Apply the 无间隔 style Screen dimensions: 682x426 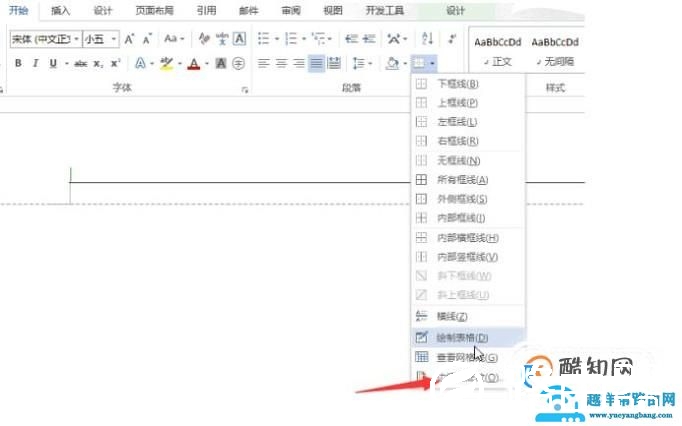point(555,51)
